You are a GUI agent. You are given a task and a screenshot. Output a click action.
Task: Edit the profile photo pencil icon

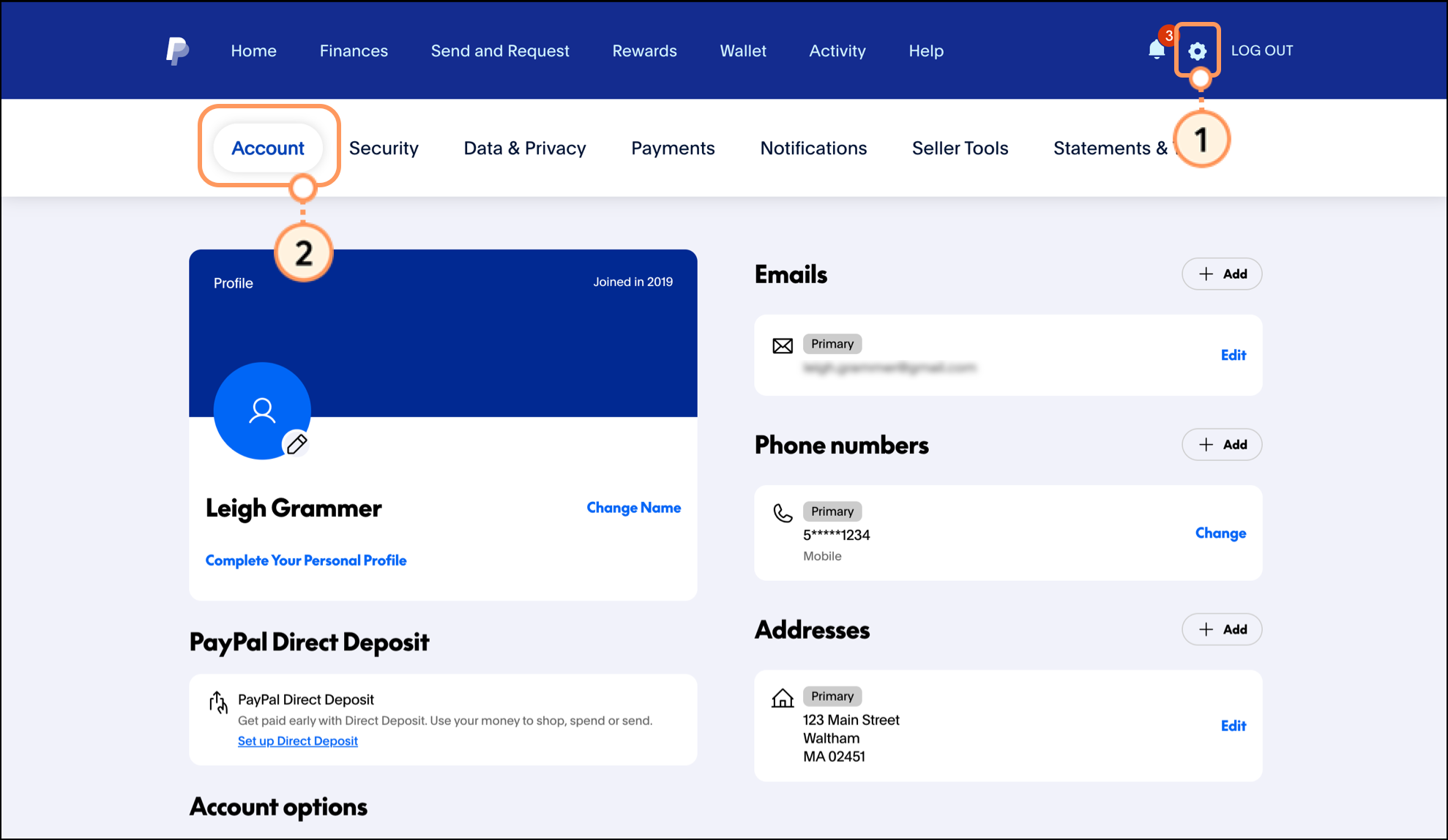(x=296, y=443)
